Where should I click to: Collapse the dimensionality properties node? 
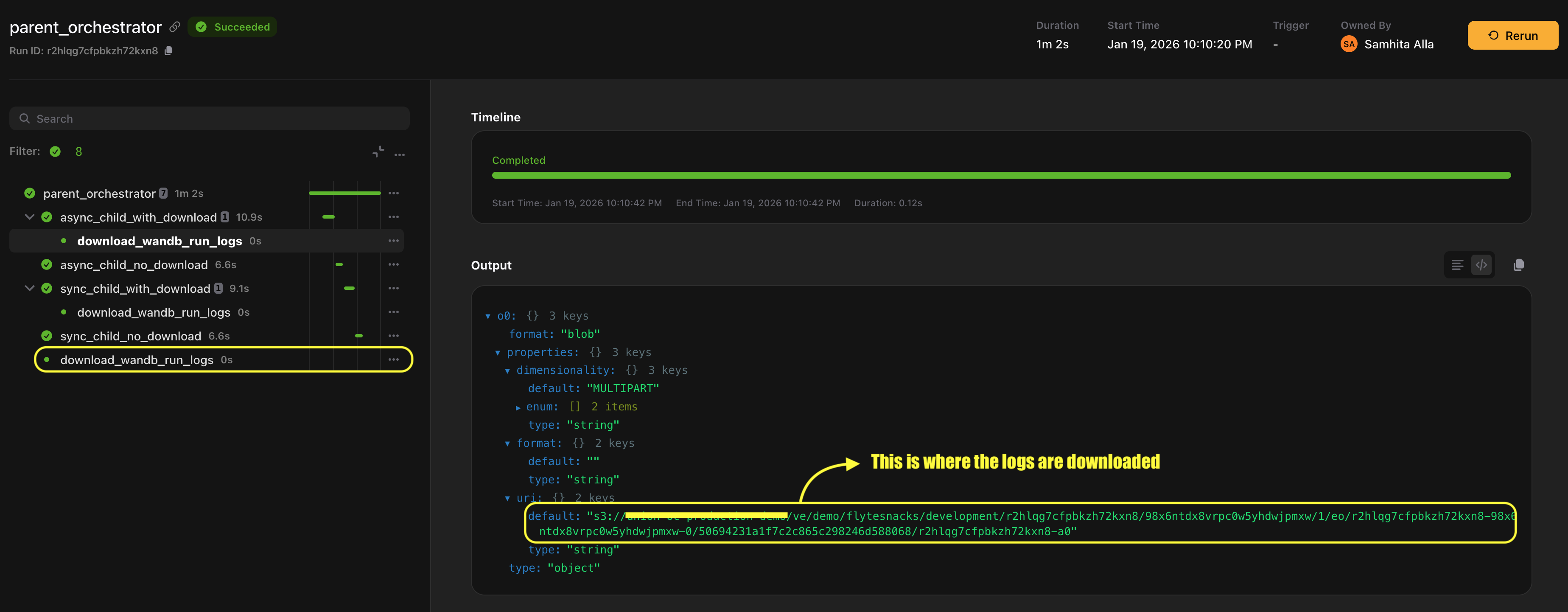click(507, 371)
